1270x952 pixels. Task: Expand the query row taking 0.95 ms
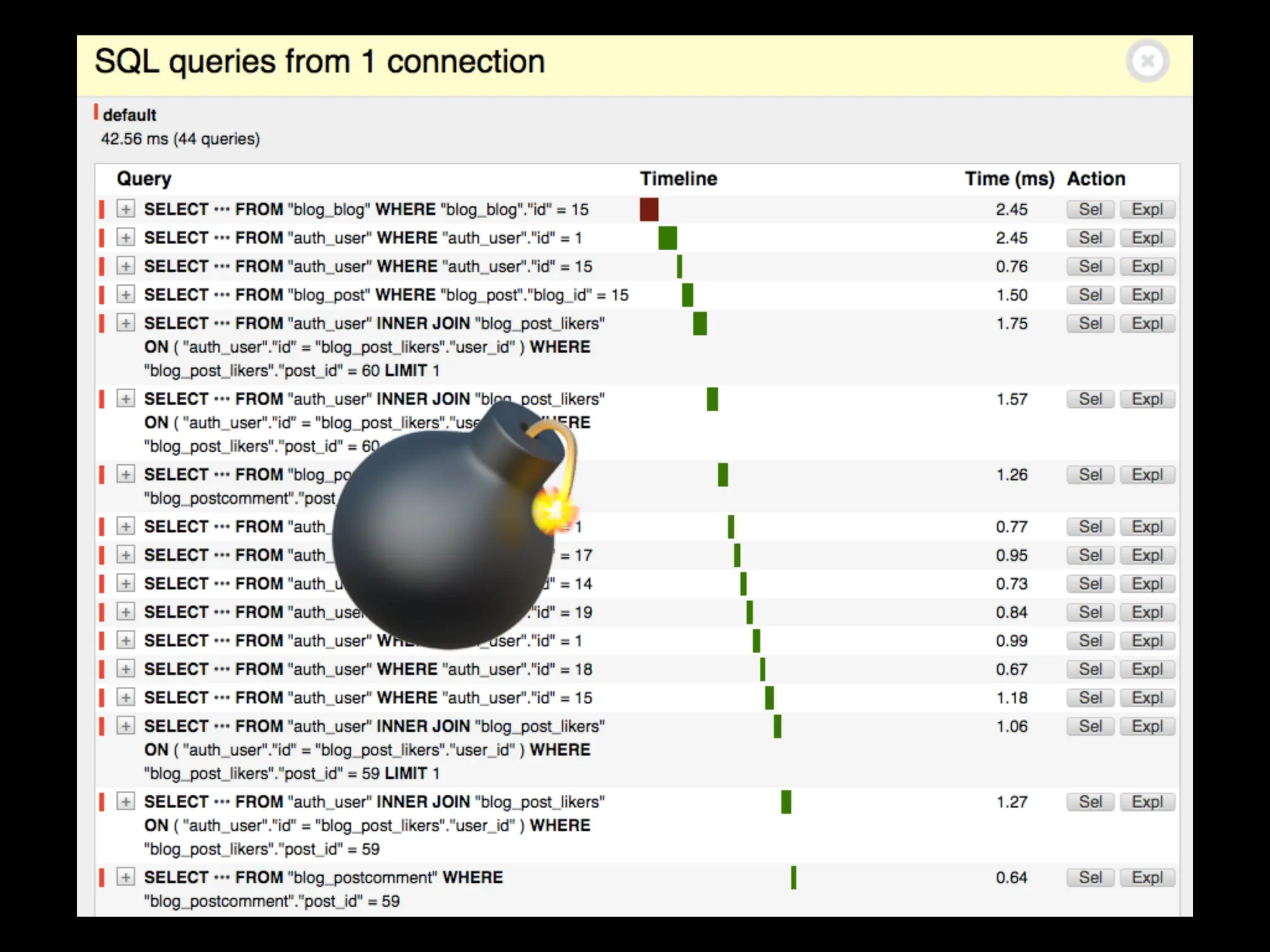[126, 555]
